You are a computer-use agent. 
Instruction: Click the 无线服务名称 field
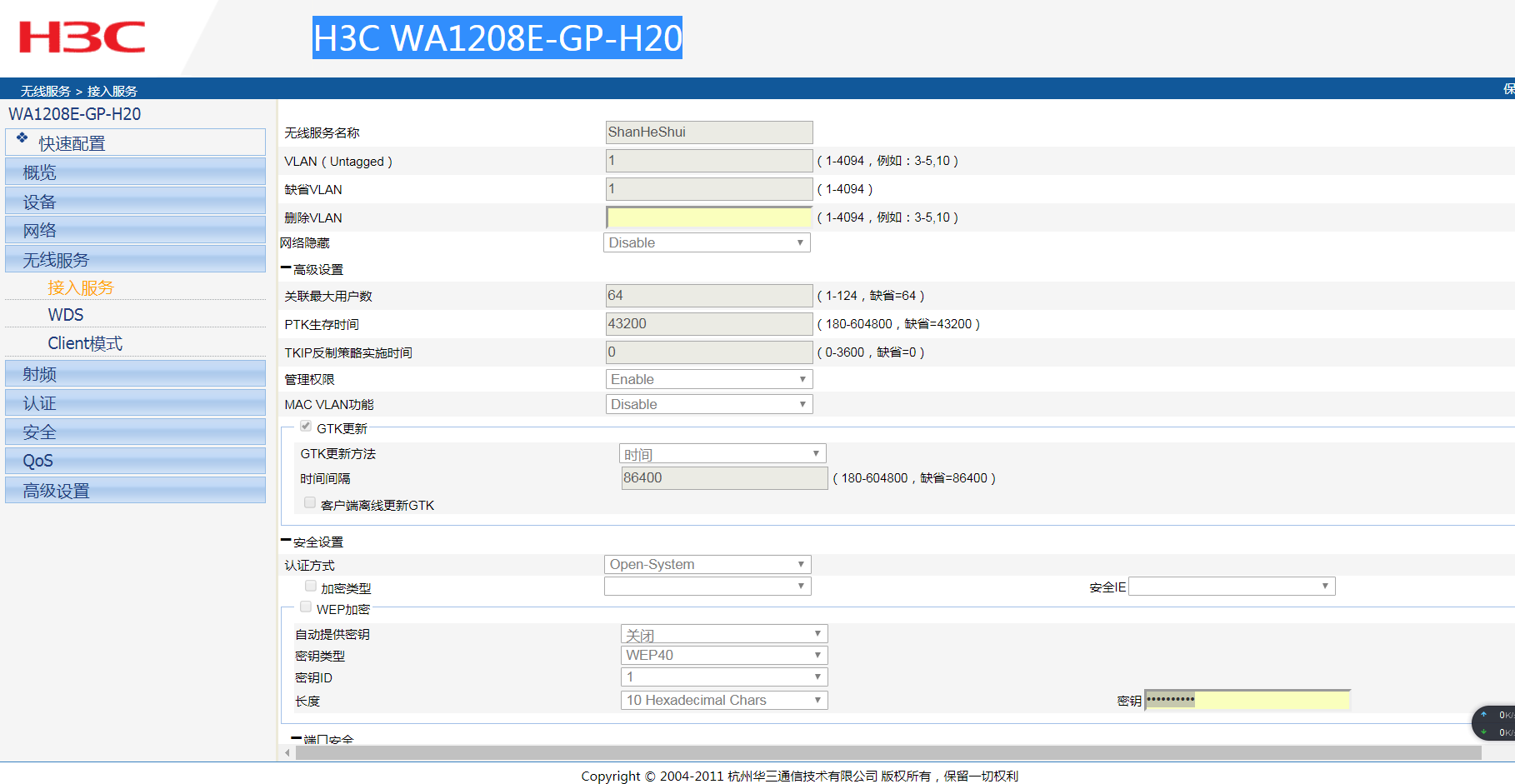(x=709, y=132)
